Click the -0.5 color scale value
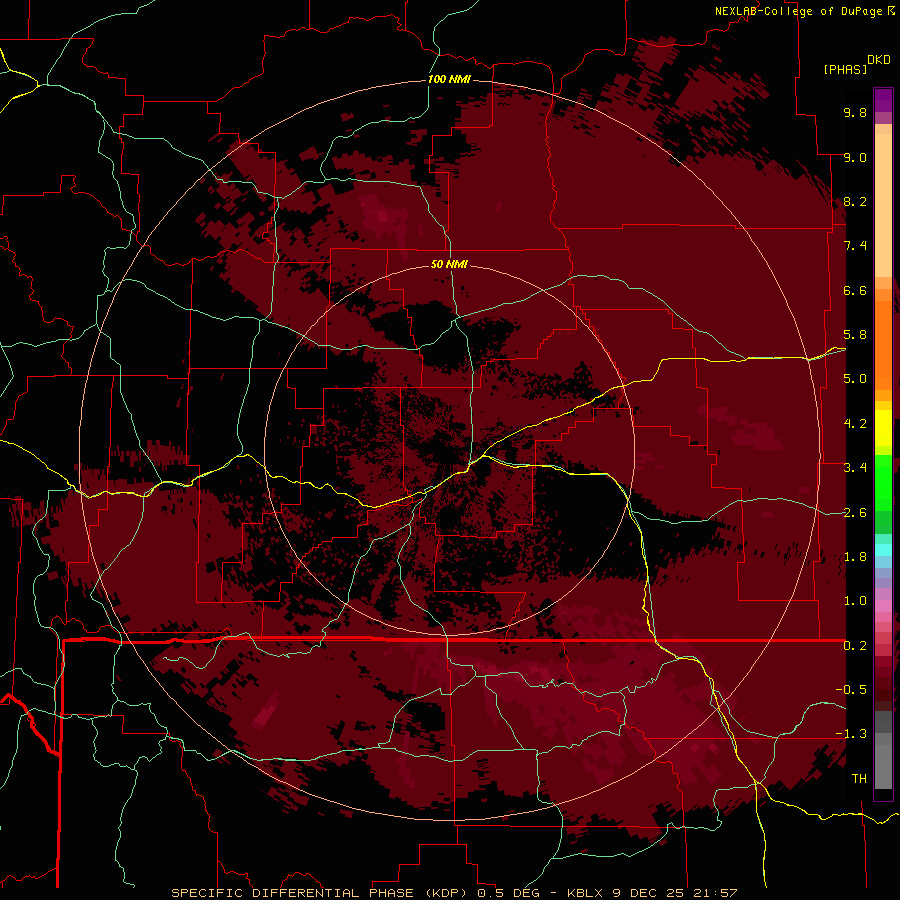 pyautogui.click(x=851, y=690)
